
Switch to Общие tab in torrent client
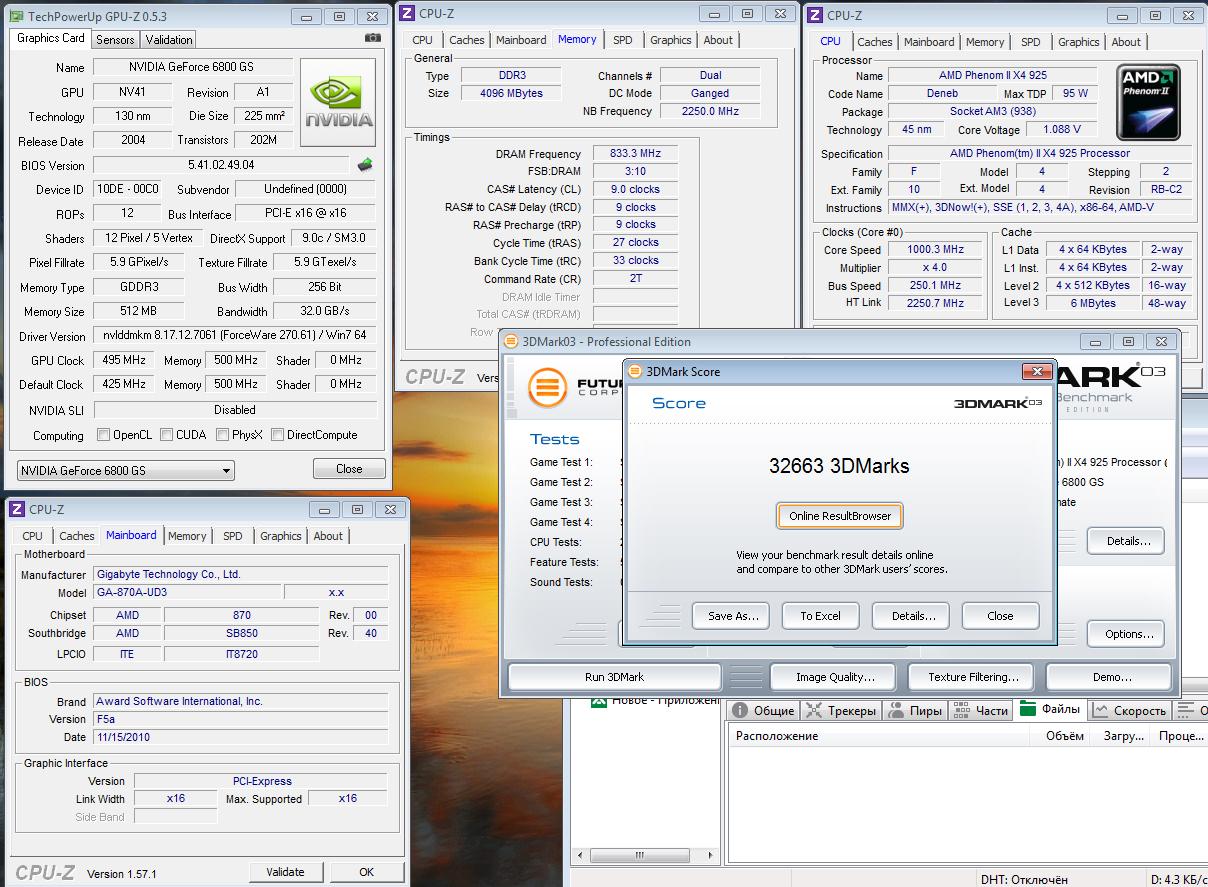point(764,710)
